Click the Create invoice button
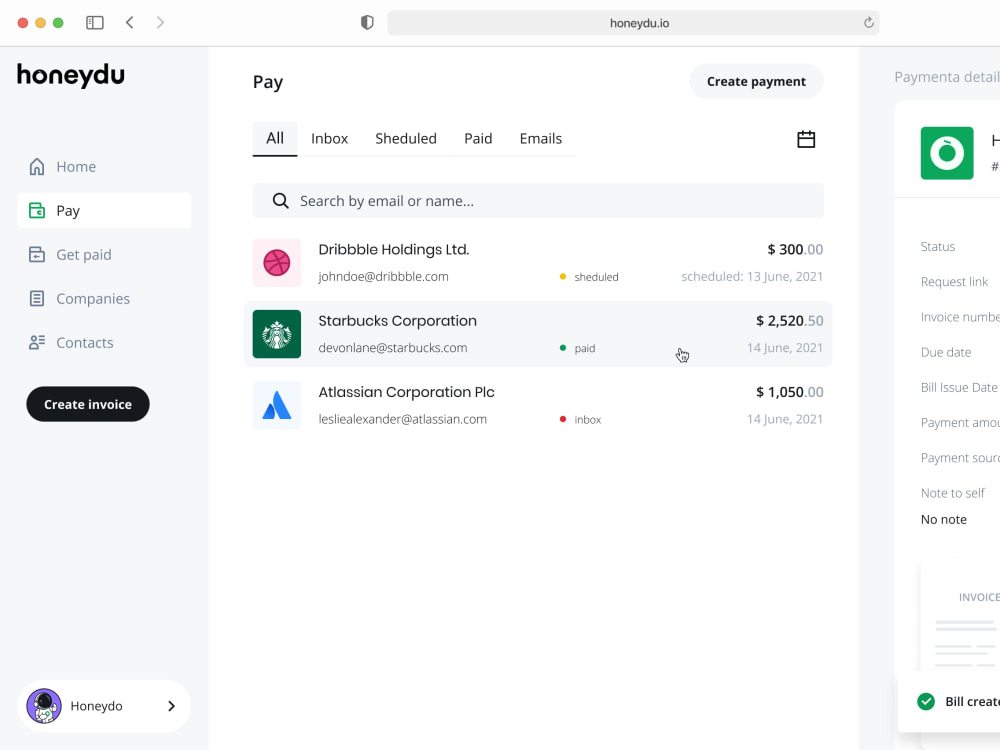 click(x=88, y=404)
